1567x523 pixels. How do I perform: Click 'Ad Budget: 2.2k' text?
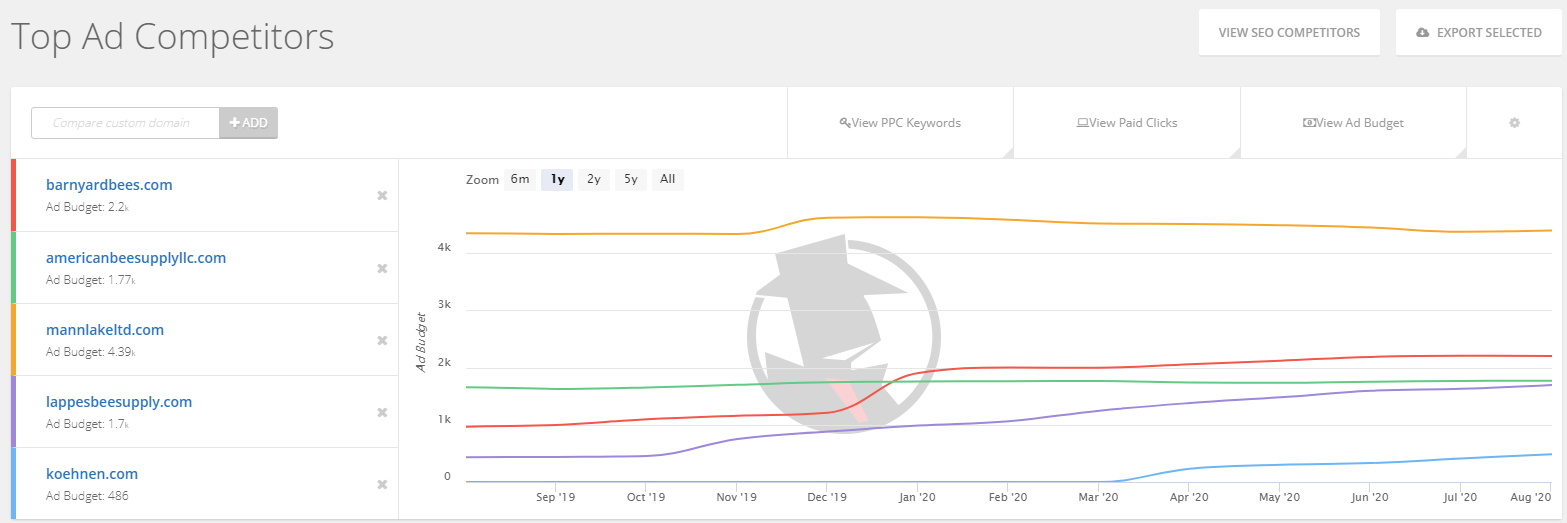88,208
